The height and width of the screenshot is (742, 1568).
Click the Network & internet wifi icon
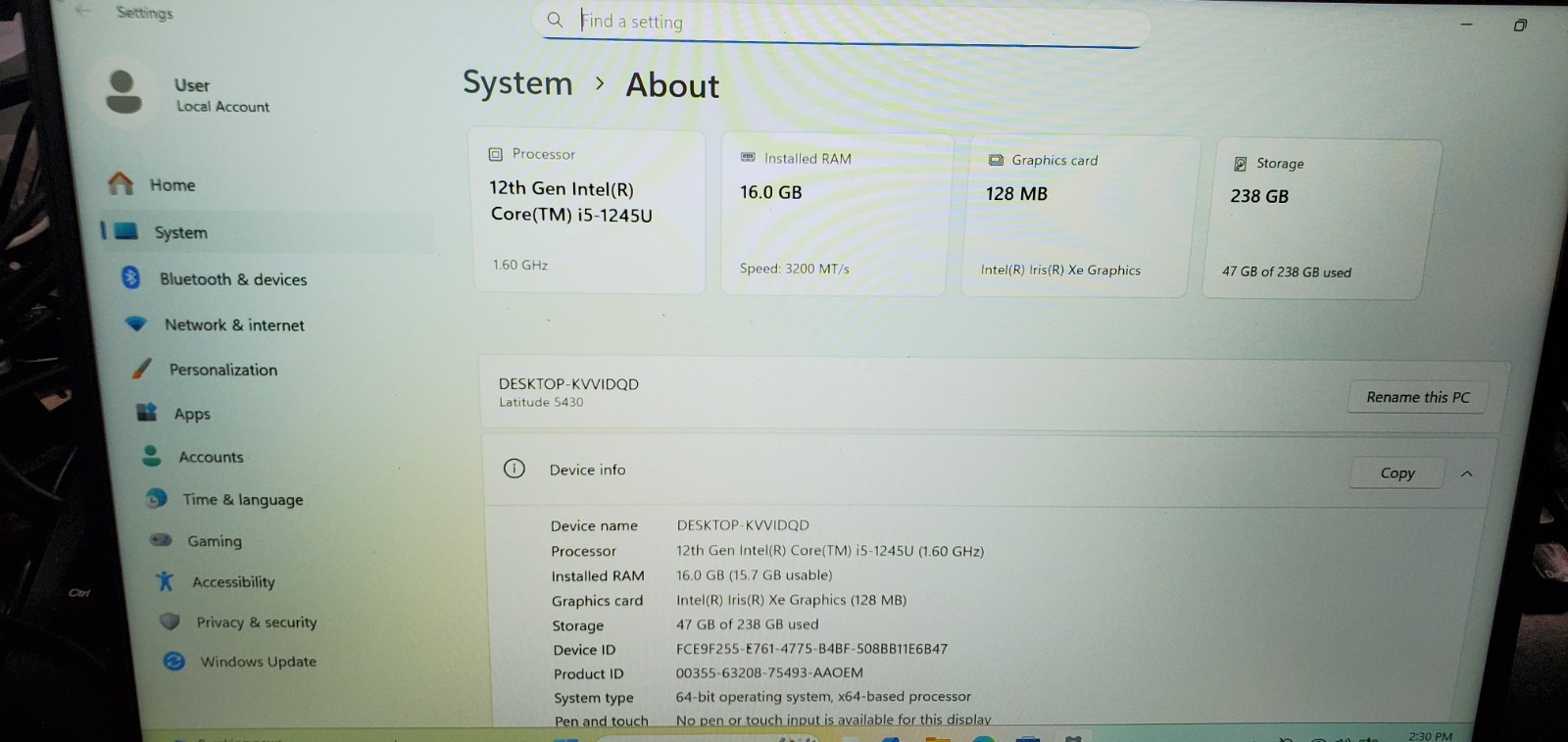pyautogui.click(x=136, y=322)
